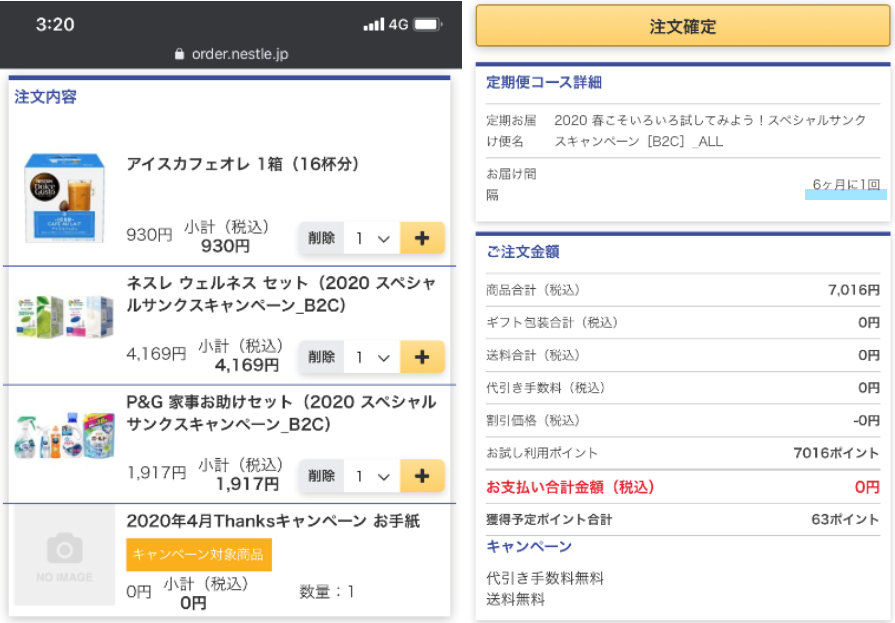Viewport: 895px width, 623px height.
Task: Increase quantity of アイスカフェオレ with plus button
Action: coord(422,238)
